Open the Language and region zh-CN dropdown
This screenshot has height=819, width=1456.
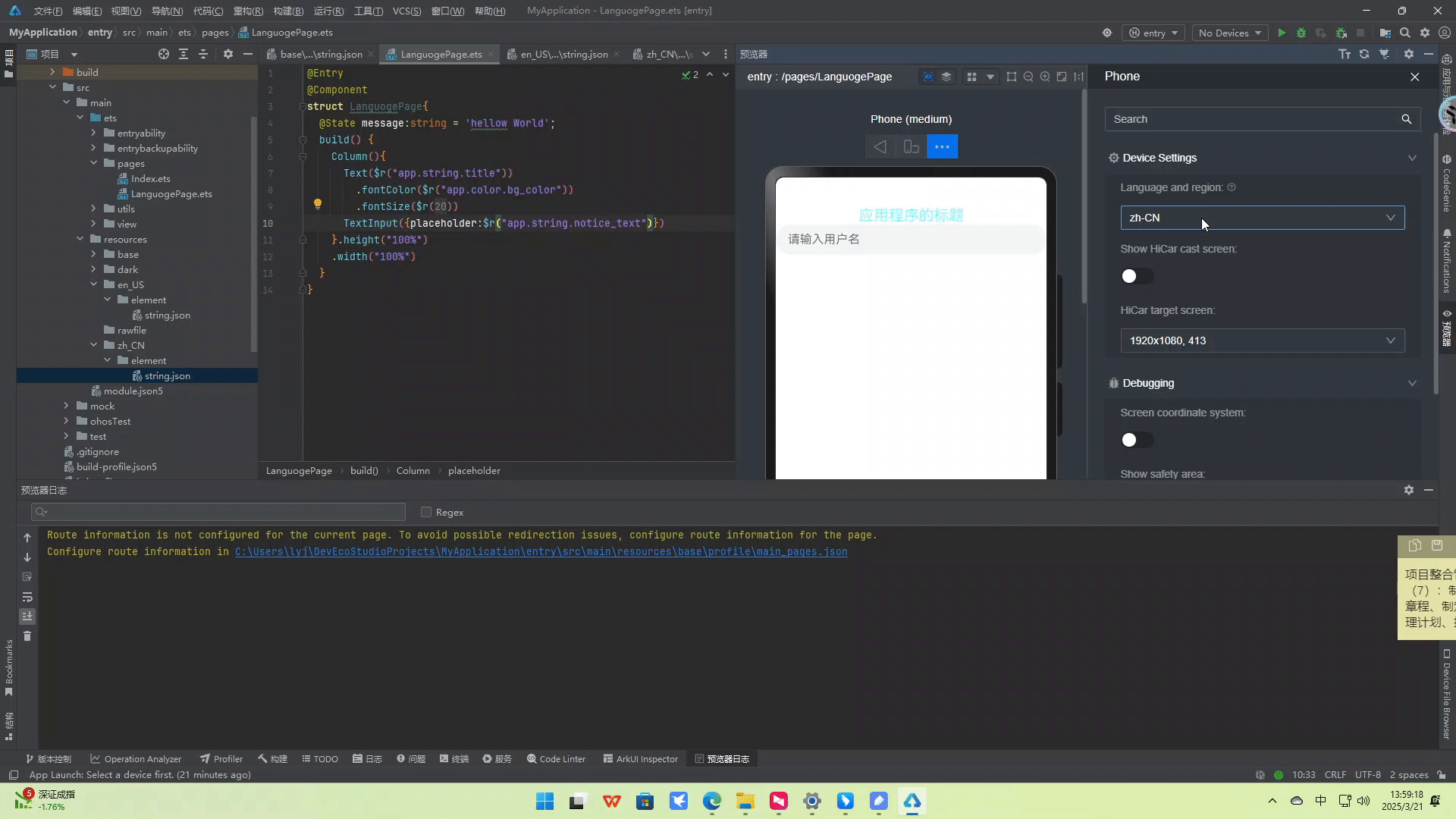tap(1262, 218)
